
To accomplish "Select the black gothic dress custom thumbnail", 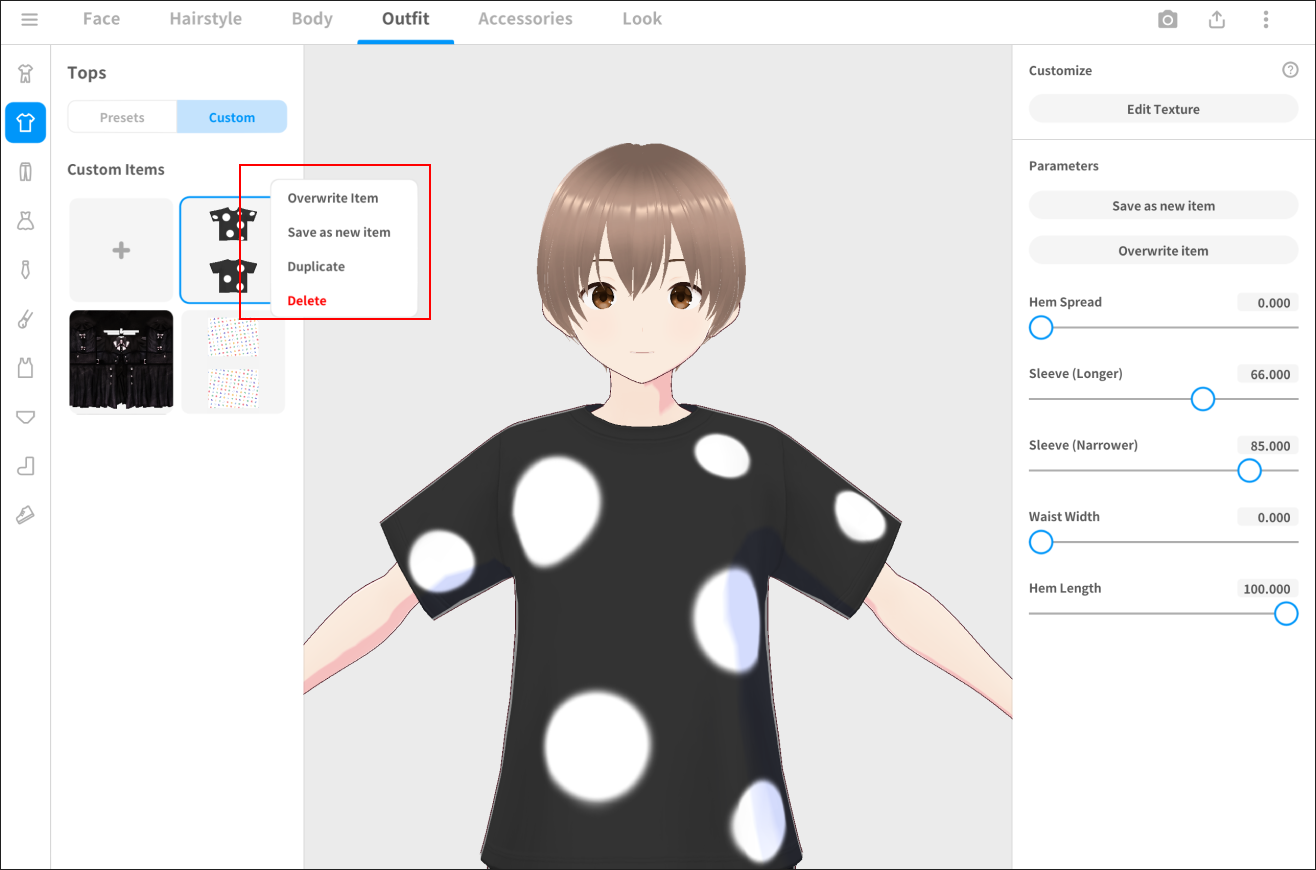I will tap(121, 360).
